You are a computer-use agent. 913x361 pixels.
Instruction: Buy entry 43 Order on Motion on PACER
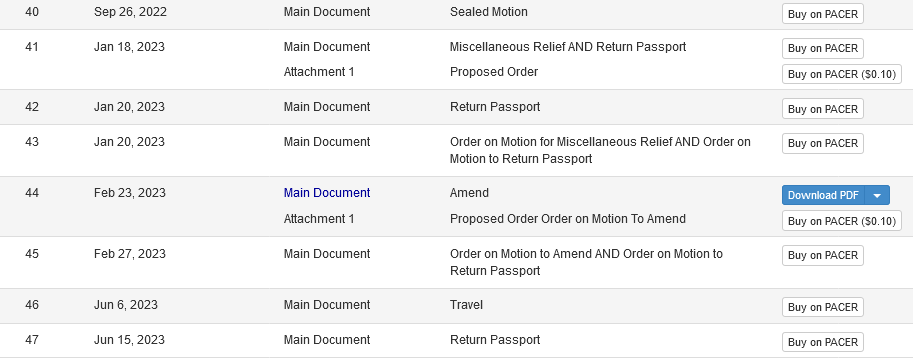point(822,143)
